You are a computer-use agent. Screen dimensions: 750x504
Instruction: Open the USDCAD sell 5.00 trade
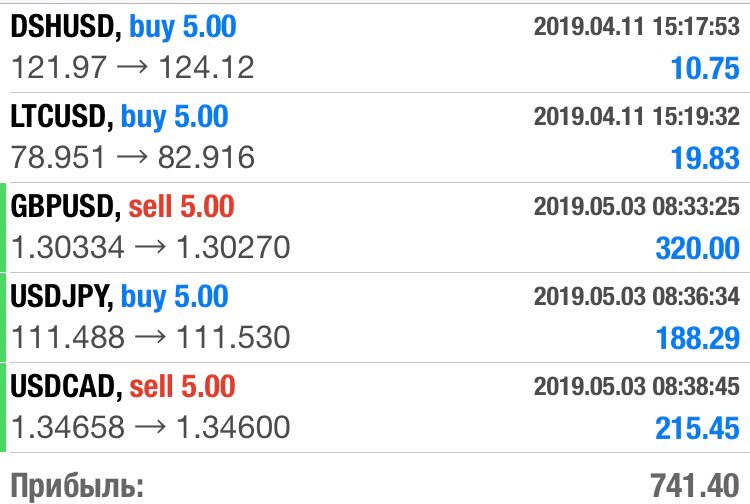(375, 407)
